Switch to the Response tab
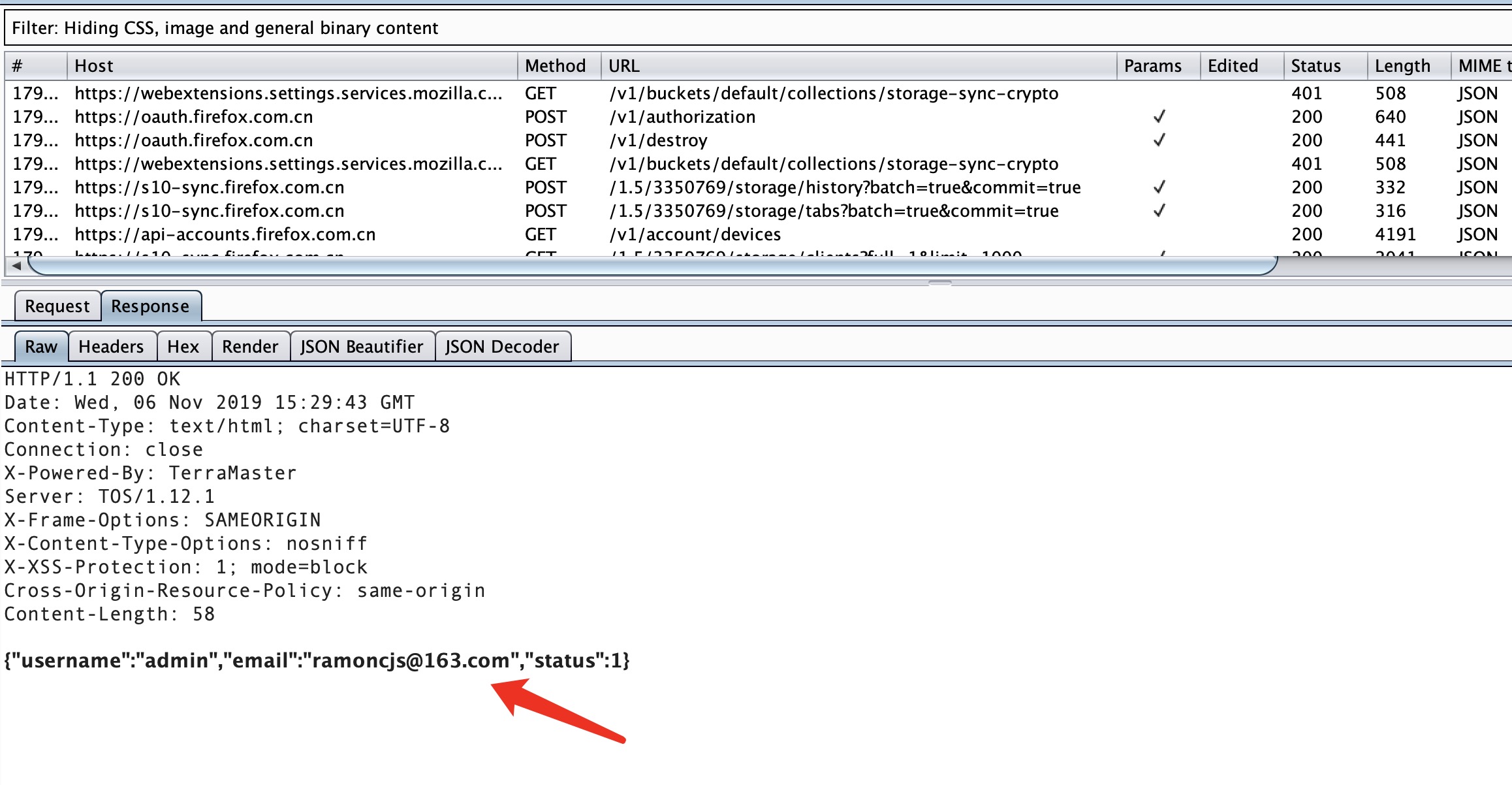 coord(151,306)
